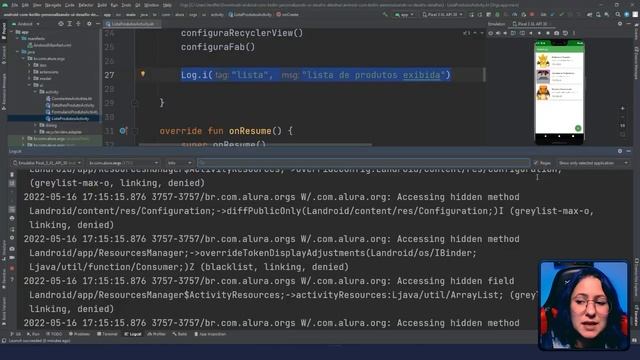The width and height of the screenshot is (640, 360).
Task: Collapse the app module tree node
Action: click(12, 32)
